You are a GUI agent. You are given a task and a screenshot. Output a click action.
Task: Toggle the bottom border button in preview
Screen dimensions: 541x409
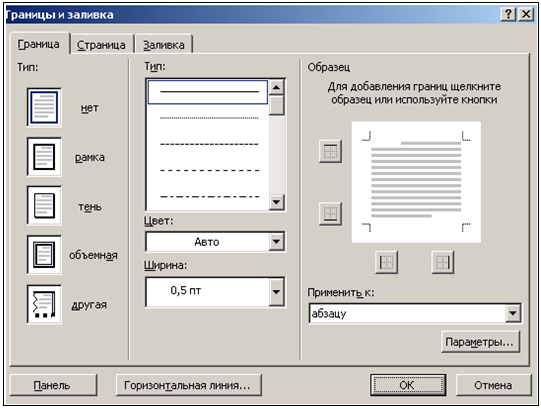pos(330,214)
